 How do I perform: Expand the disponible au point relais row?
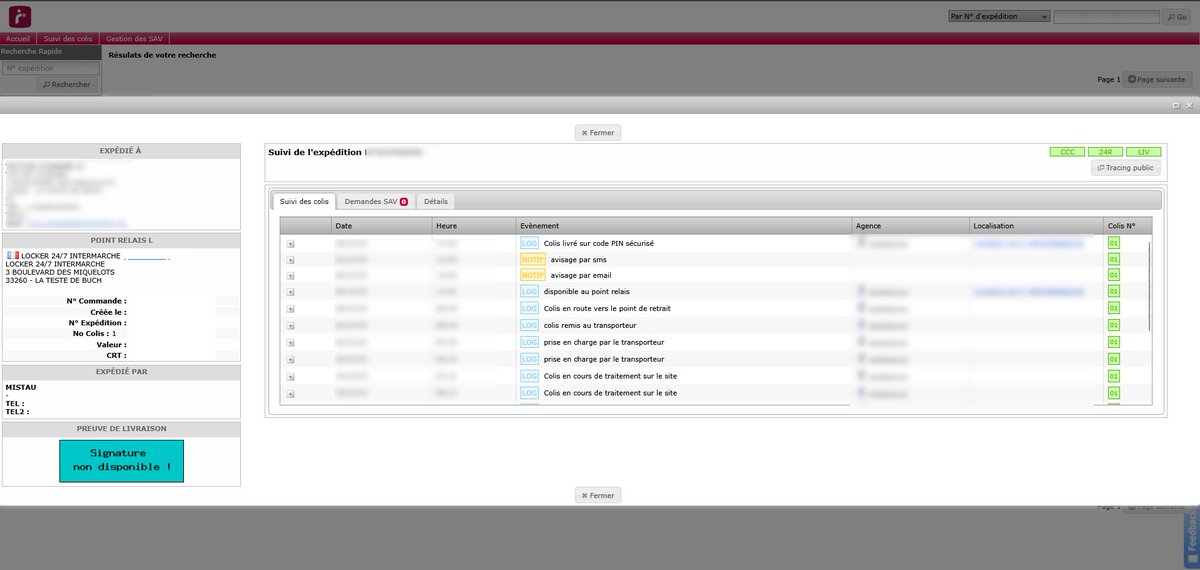click(x=290, y=292)
